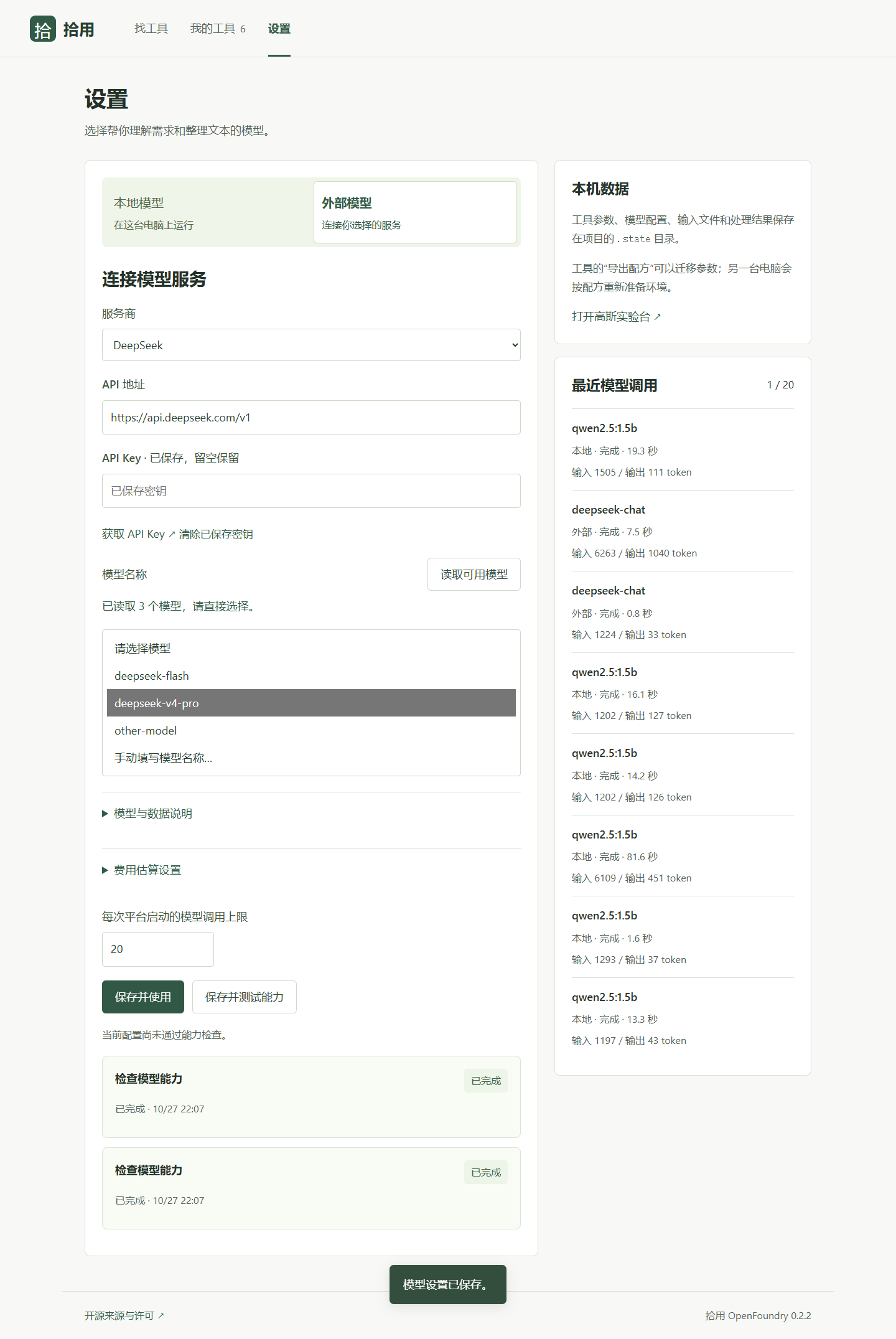Choose 手动填写模型名称 in the model list
This screenshot has width=896, height=1339.
[x=311, y=758]
